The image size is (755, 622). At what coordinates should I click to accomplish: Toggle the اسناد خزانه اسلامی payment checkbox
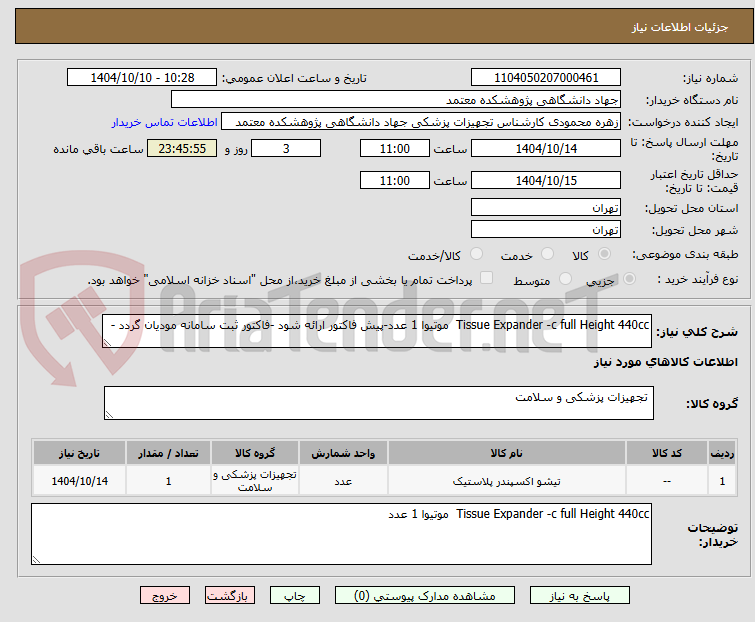pyautogui.click(x=486, y=278)
